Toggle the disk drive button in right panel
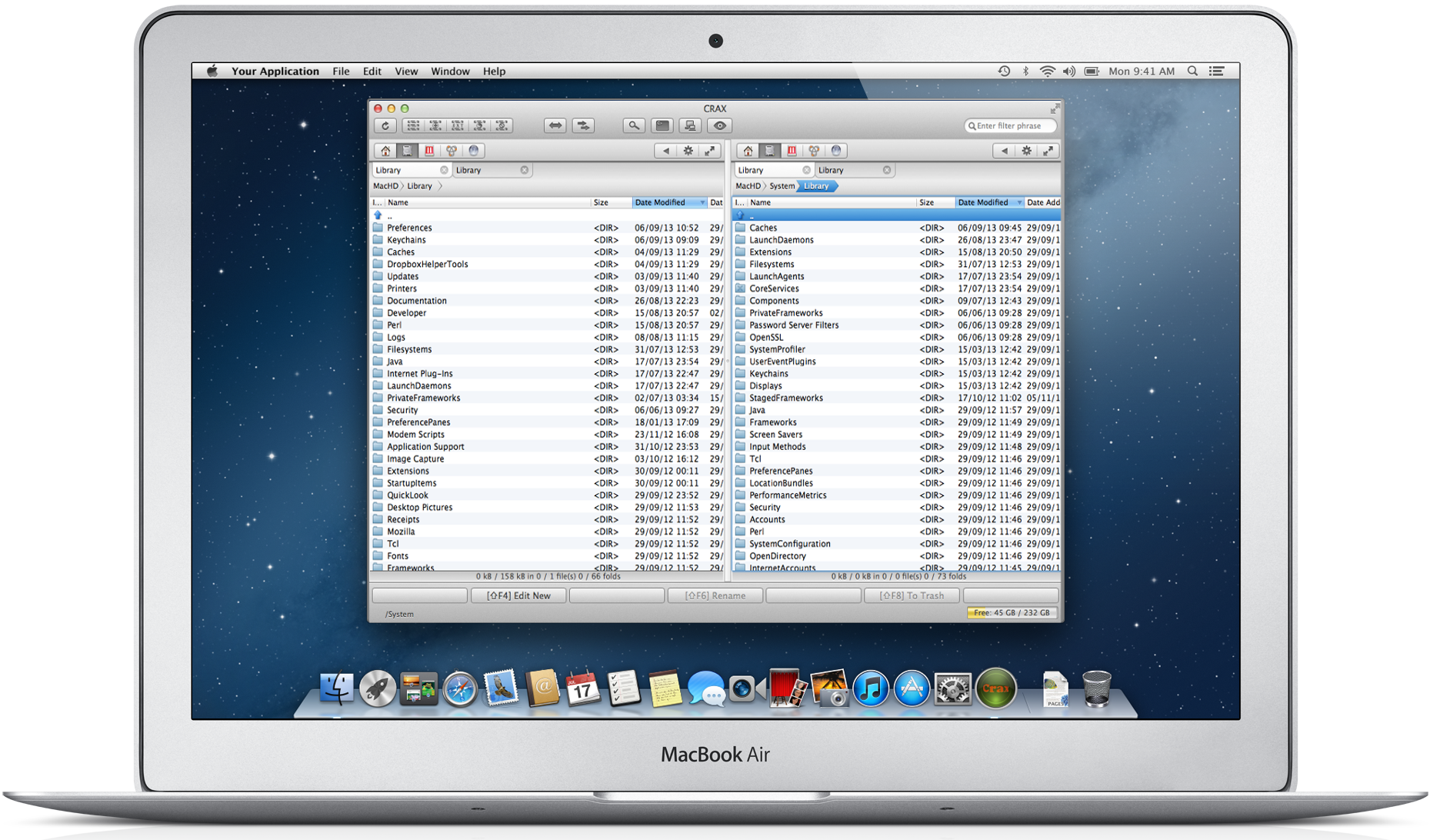 (770, 151)
